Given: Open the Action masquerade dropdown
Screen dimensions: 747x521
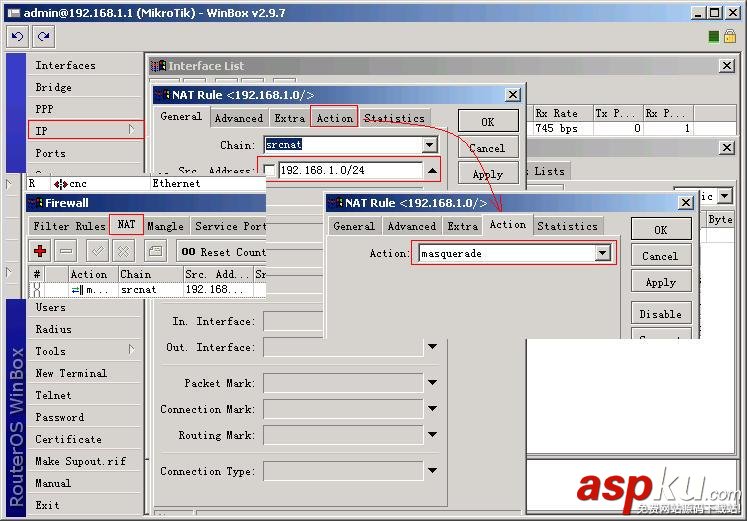Looking at the screenshot, I should pos(603,253).
